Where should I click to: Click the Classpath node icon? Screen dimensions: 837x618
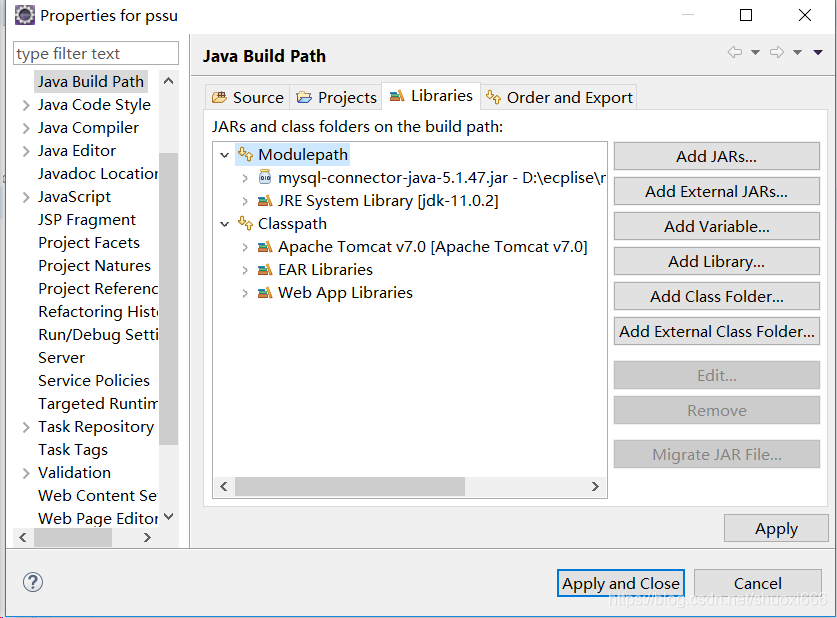pyautogui.click(x=245, y=223)
